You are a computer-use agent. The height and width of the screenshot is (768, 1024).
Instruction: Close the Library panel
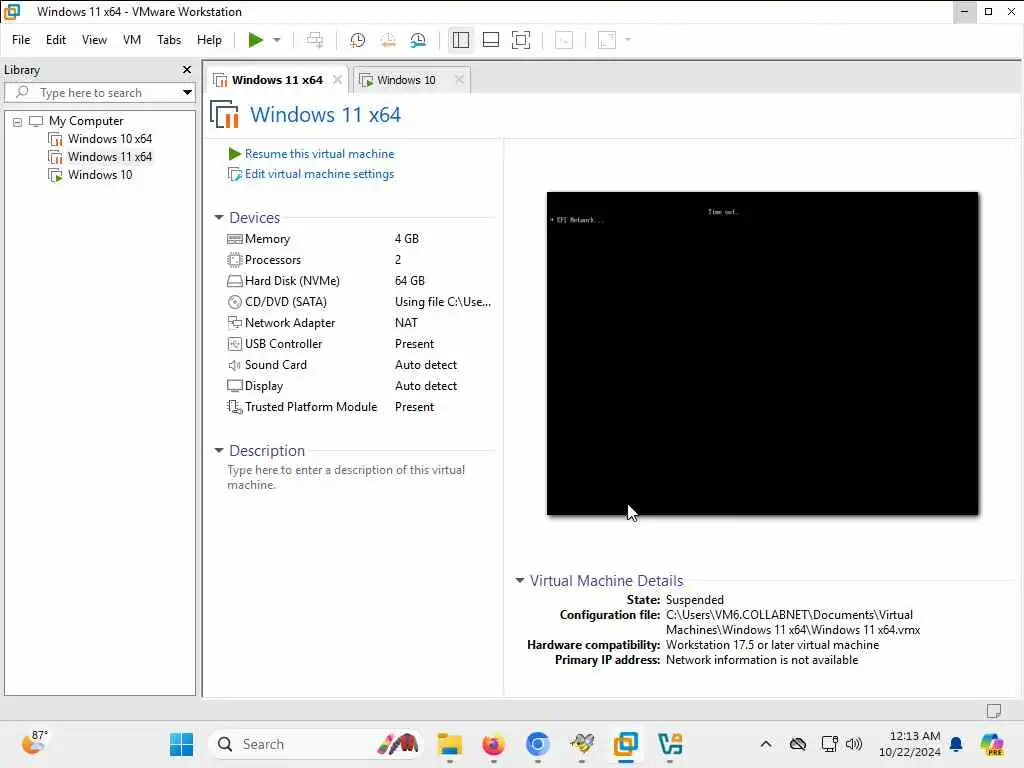187,69
